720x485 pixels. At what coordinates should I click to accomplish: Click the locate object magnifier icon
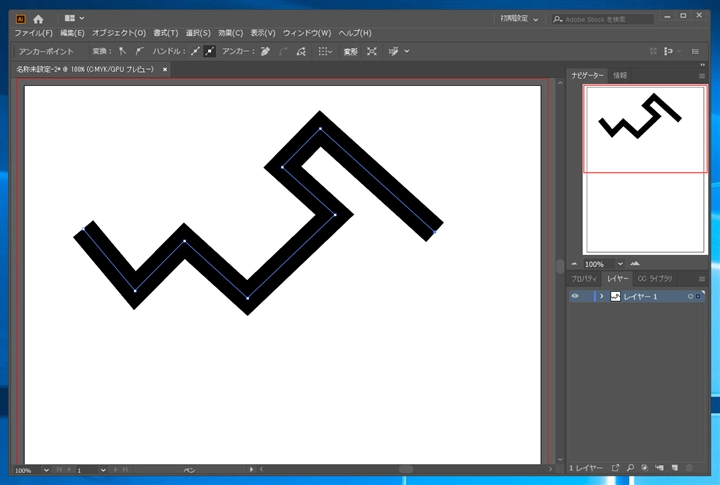[630, 468]
